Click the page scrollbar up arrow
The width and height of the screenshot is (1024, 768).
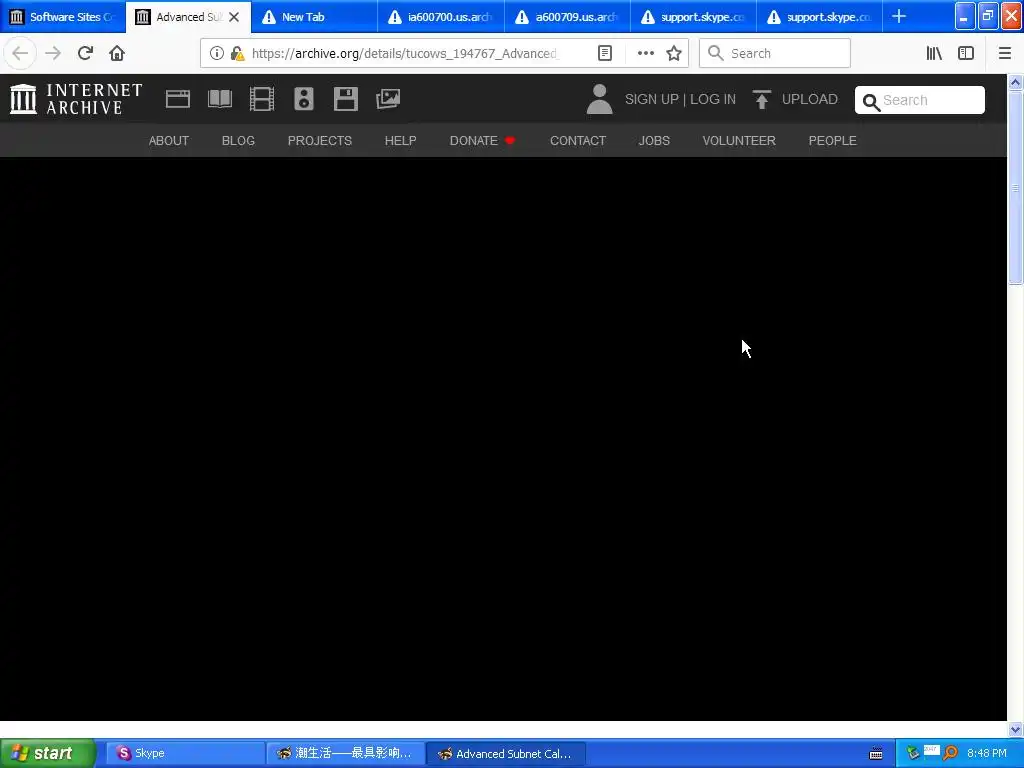1015,82
